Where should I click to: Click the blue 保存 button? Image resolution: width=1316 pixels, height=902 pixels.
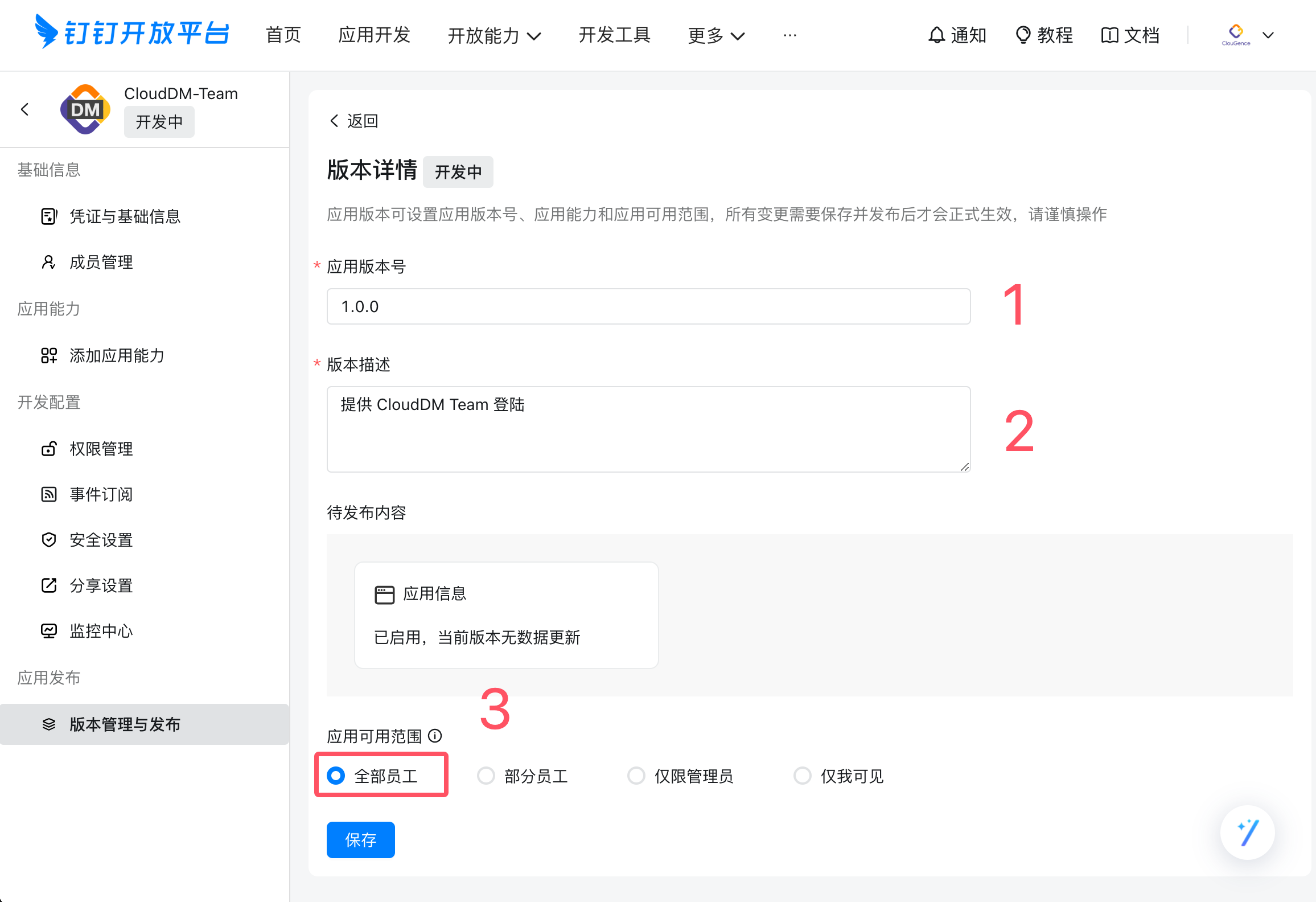[x=360, y=840]
